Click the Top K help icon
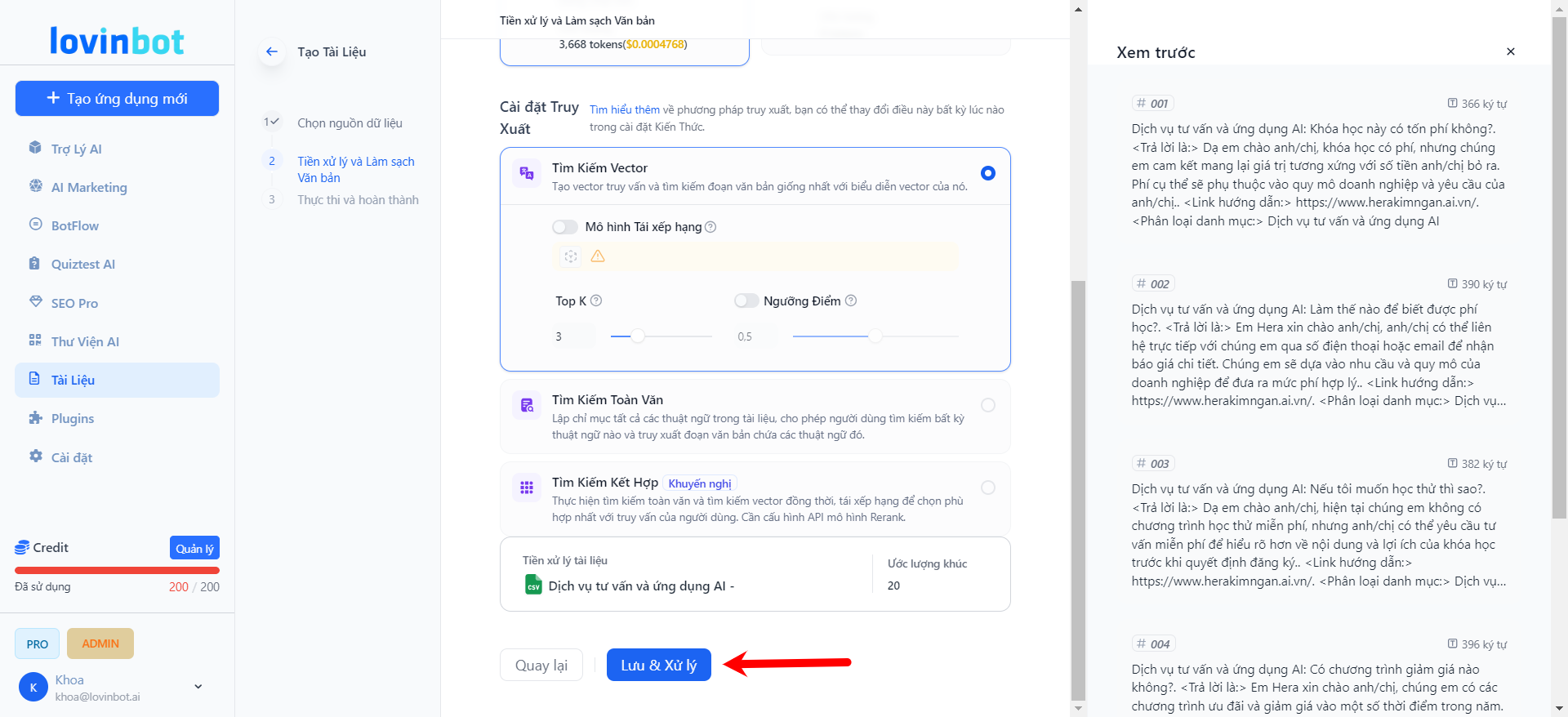Image resolution: width=1568 pixels, height=717 pixels. [596, 301]
